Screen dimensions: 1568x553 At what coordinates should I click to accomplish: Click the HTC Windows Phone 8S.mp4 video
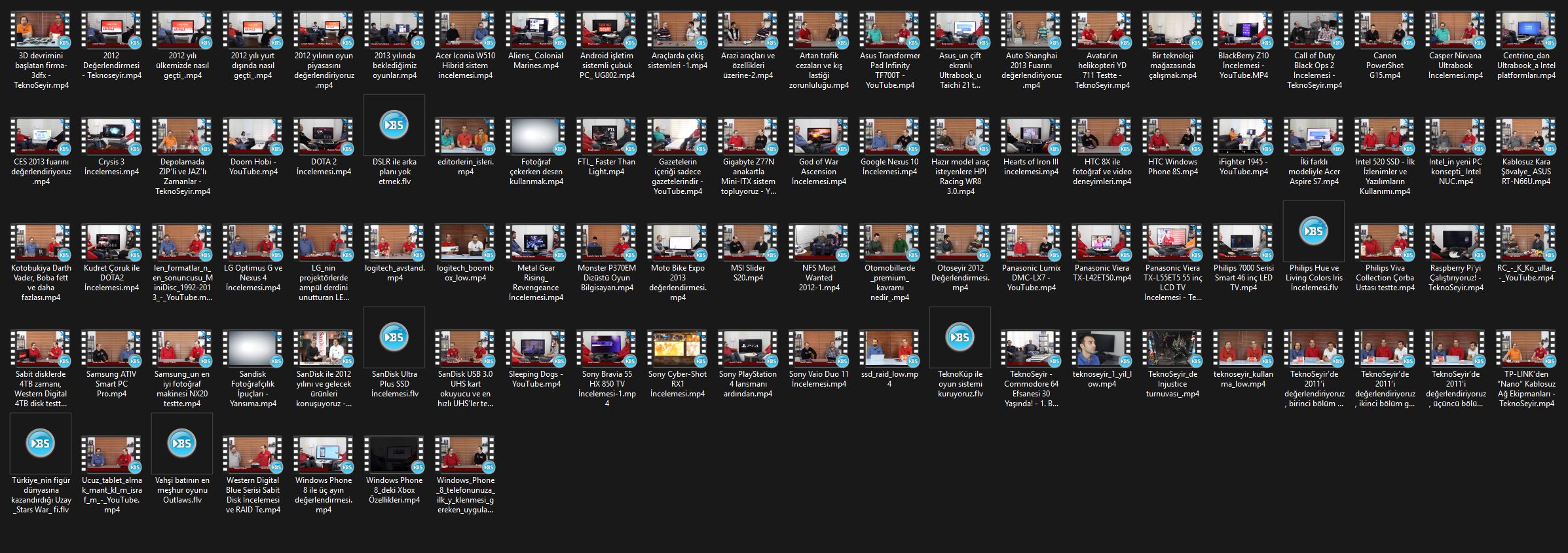point(1172,136)
